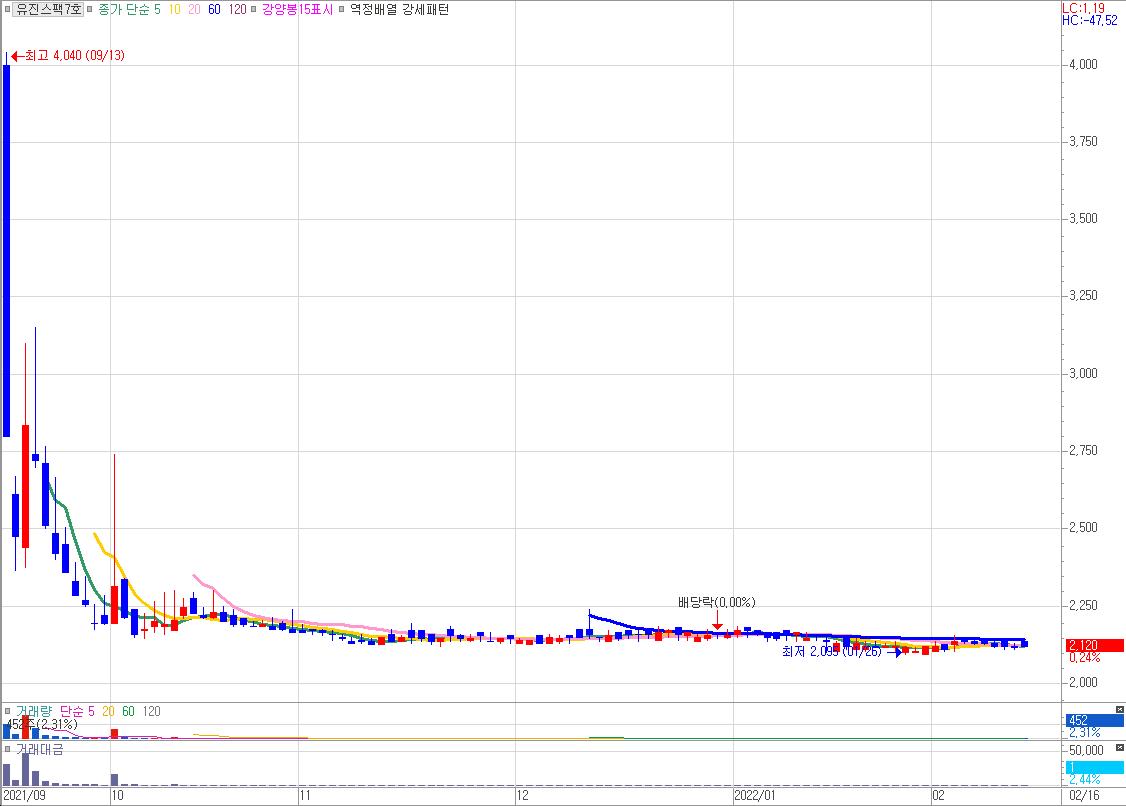Click the 역정배열 강세패턴 indicator label
The image size is (1126, 806).
click(399, 9)
